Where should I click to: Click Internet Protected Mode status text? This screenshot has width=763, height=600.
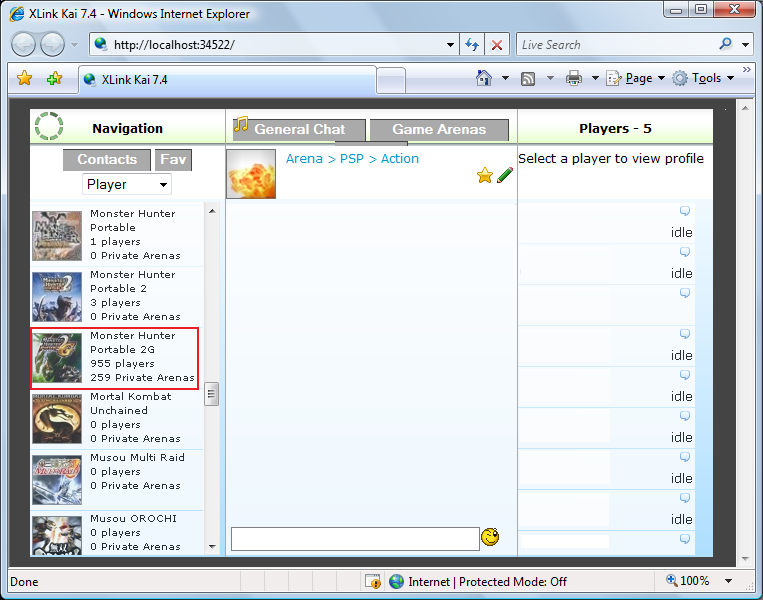[x=488, y=582]
